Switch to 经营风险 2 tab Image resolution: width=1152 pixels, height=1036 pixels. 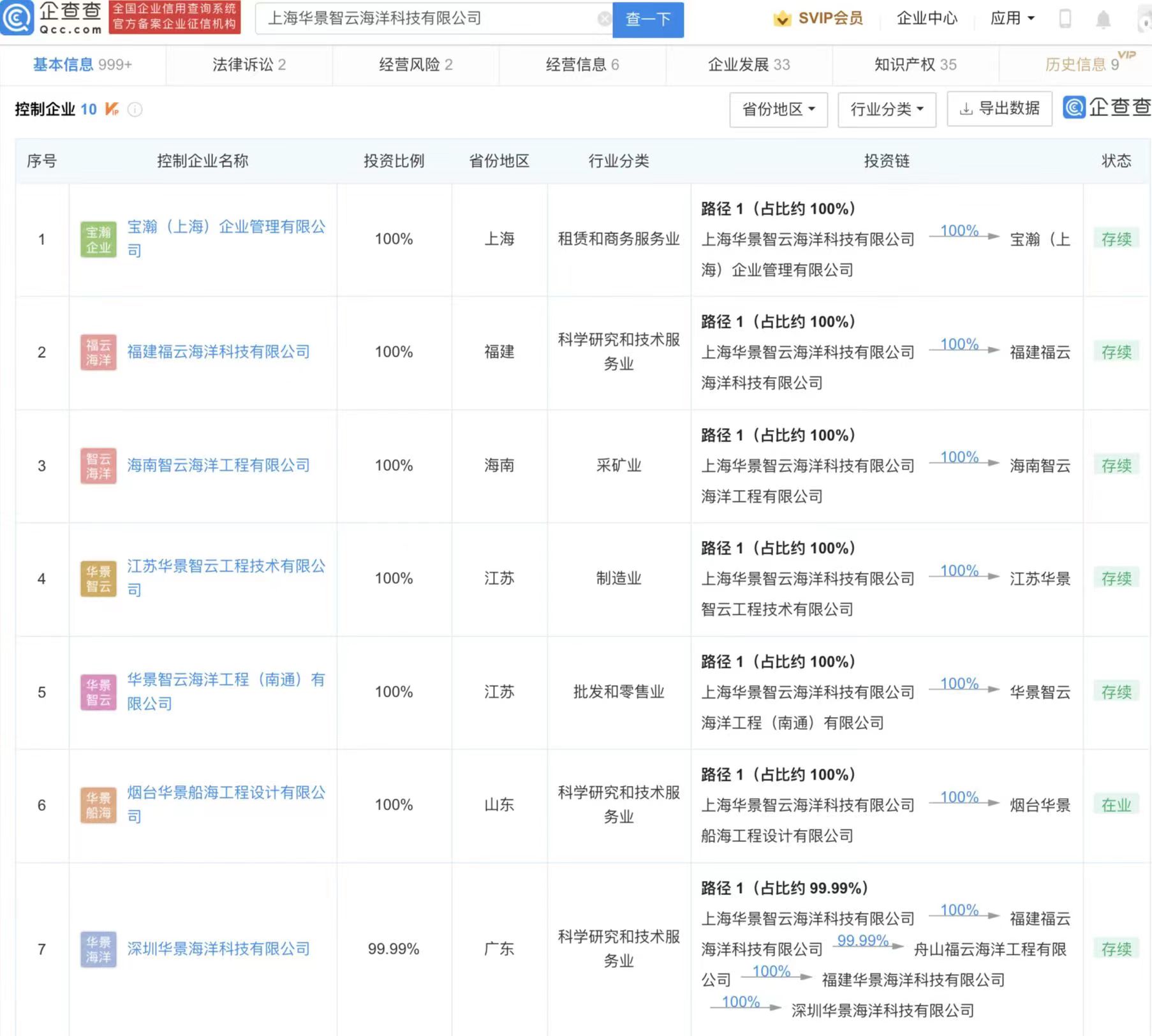(x=416, y=64)
